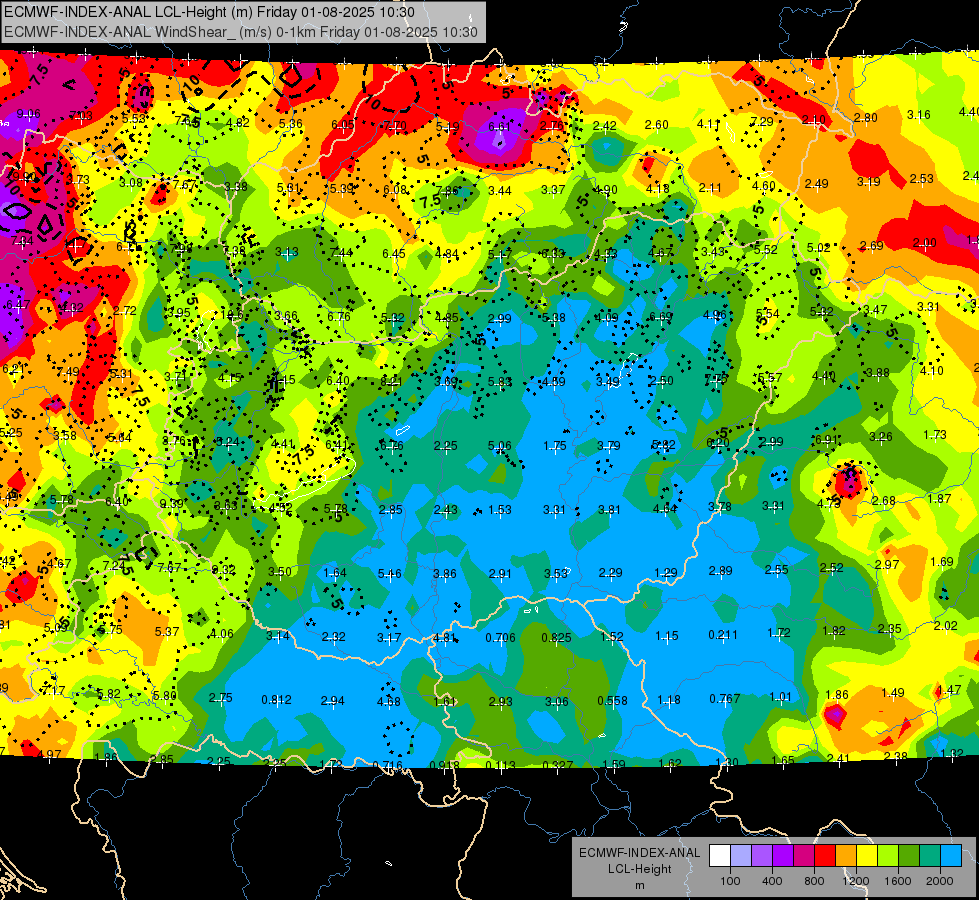Image resolution: width=979 pixels, height=900 pixels.
Task: Click the wind shear value 0.767
Action: tap(725, 699)
